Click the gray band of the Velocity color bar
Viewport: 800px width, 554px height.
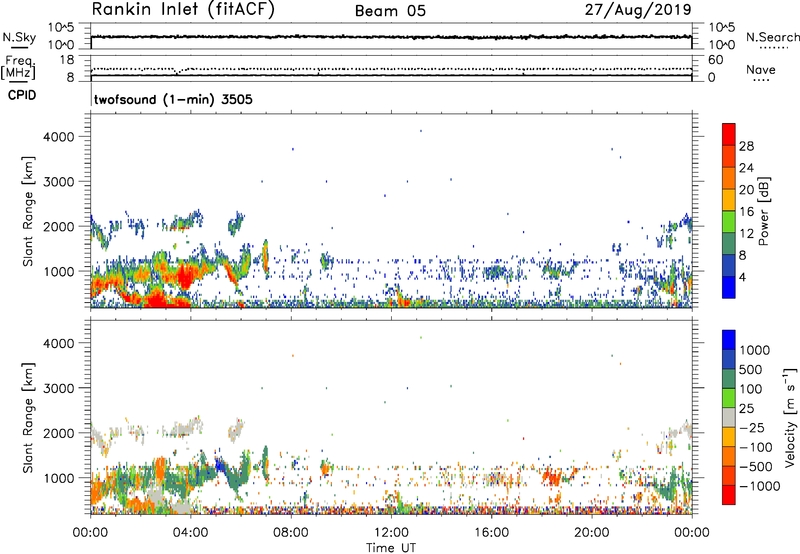coord(729,418)
